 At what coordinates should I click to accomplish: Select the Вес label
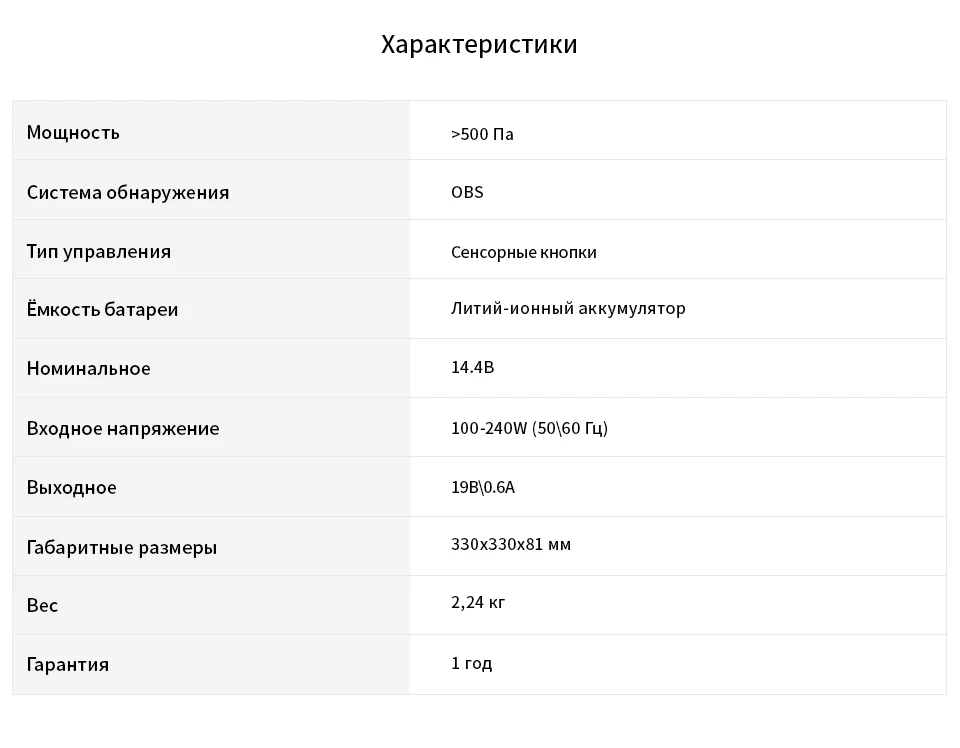[x=42, y=605]
